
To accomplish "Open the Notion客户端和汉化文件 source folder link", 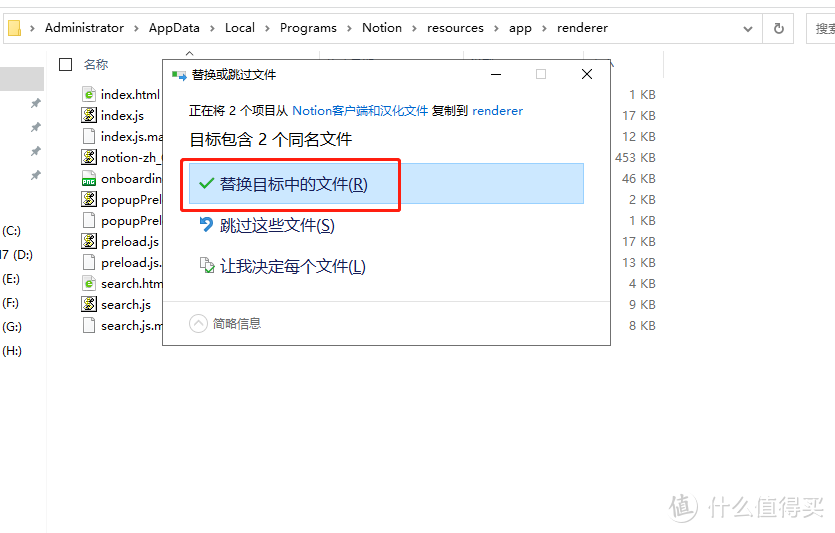I will (x=360, y=111).
